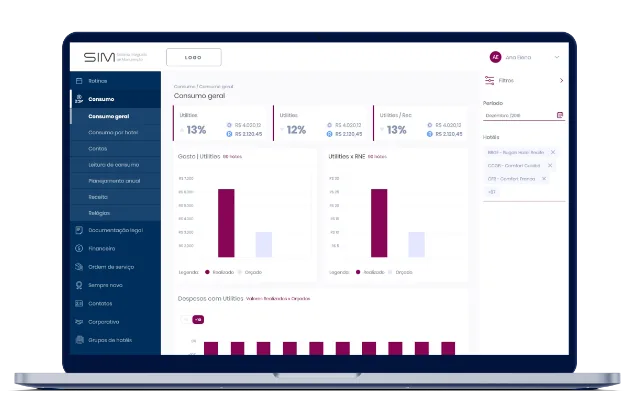
Task: Open the Rotinas calendar icon in sidebar
Action: point(79,80)
